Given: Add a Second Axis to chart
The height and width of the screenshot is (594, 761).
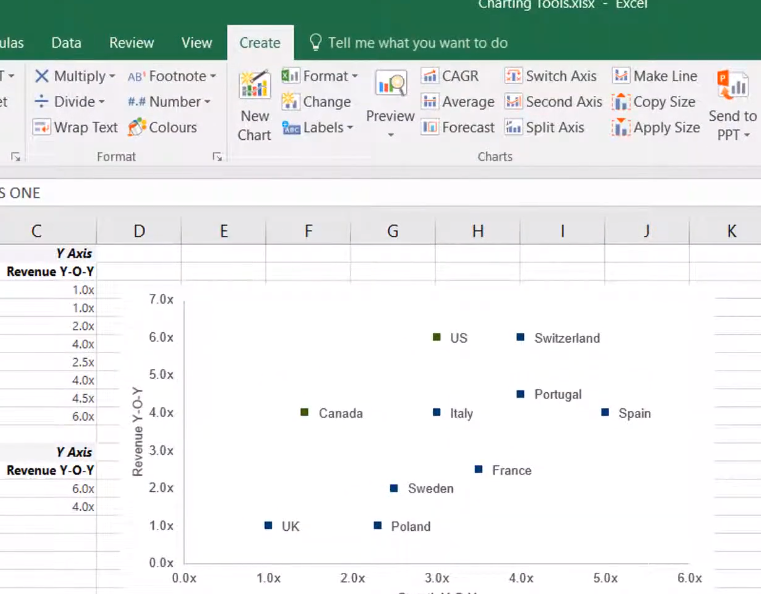Looking at the screenshot, I should point(514,102).
